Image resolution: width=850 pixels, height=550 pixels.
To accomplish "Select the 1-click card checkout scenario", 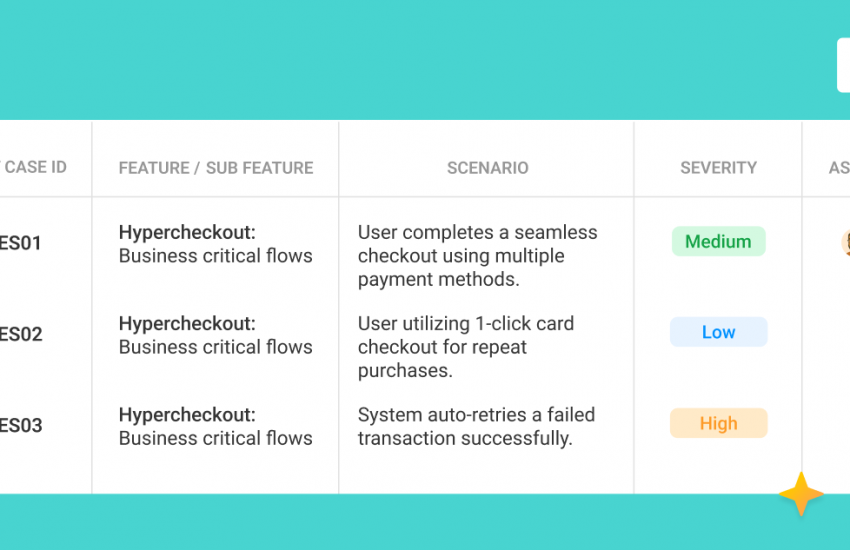I will 466,347.
